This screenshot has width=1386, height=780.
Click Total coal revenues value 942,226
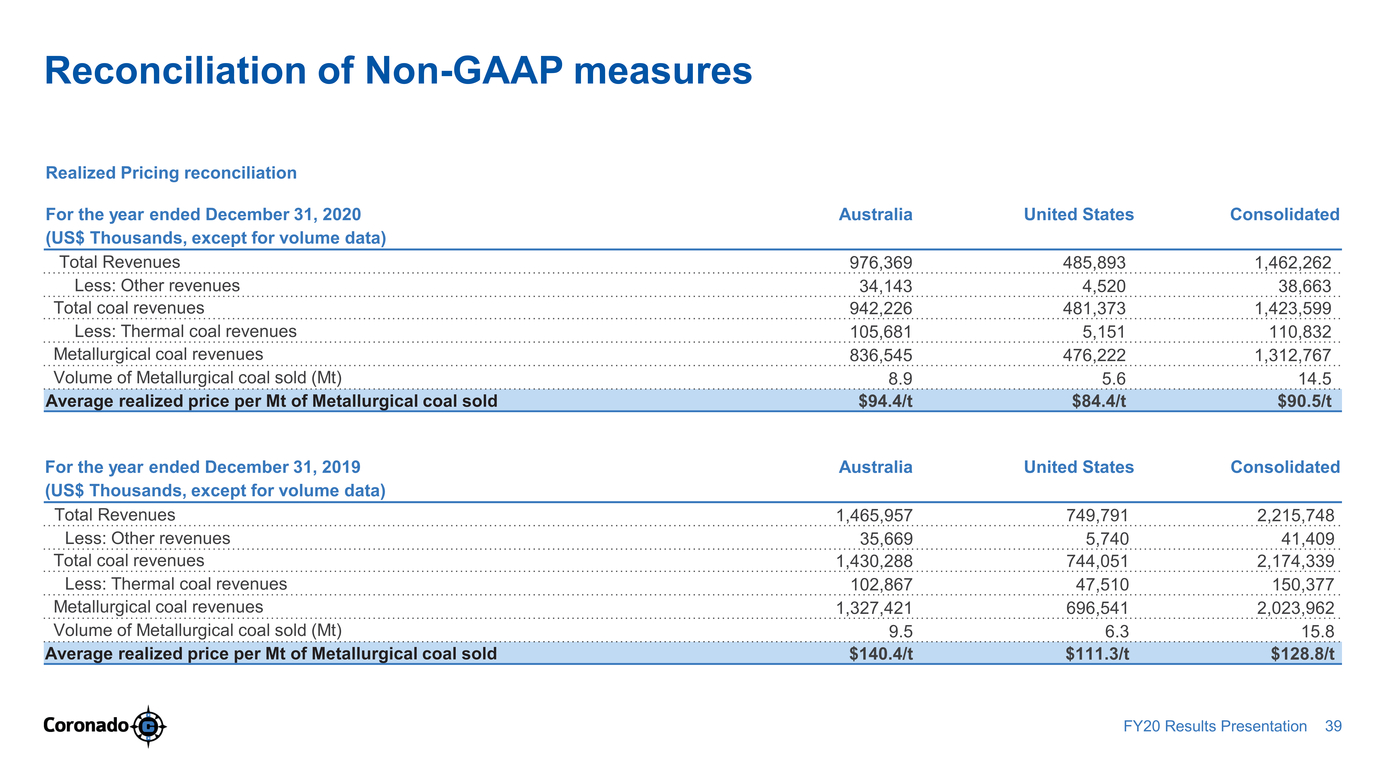(880, 310)
